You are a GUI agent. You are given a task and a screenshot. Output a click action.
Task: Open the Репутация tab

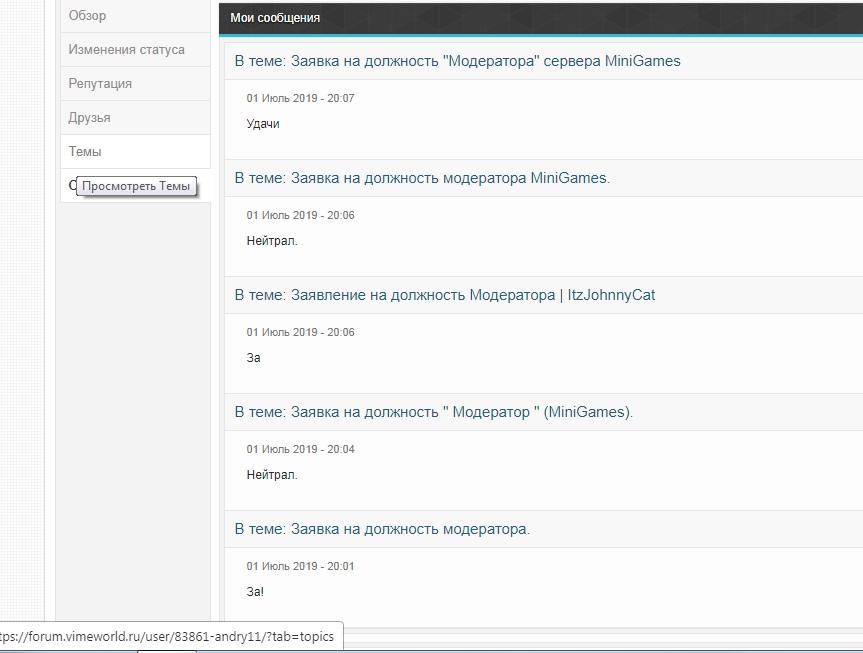coord(135,84)
